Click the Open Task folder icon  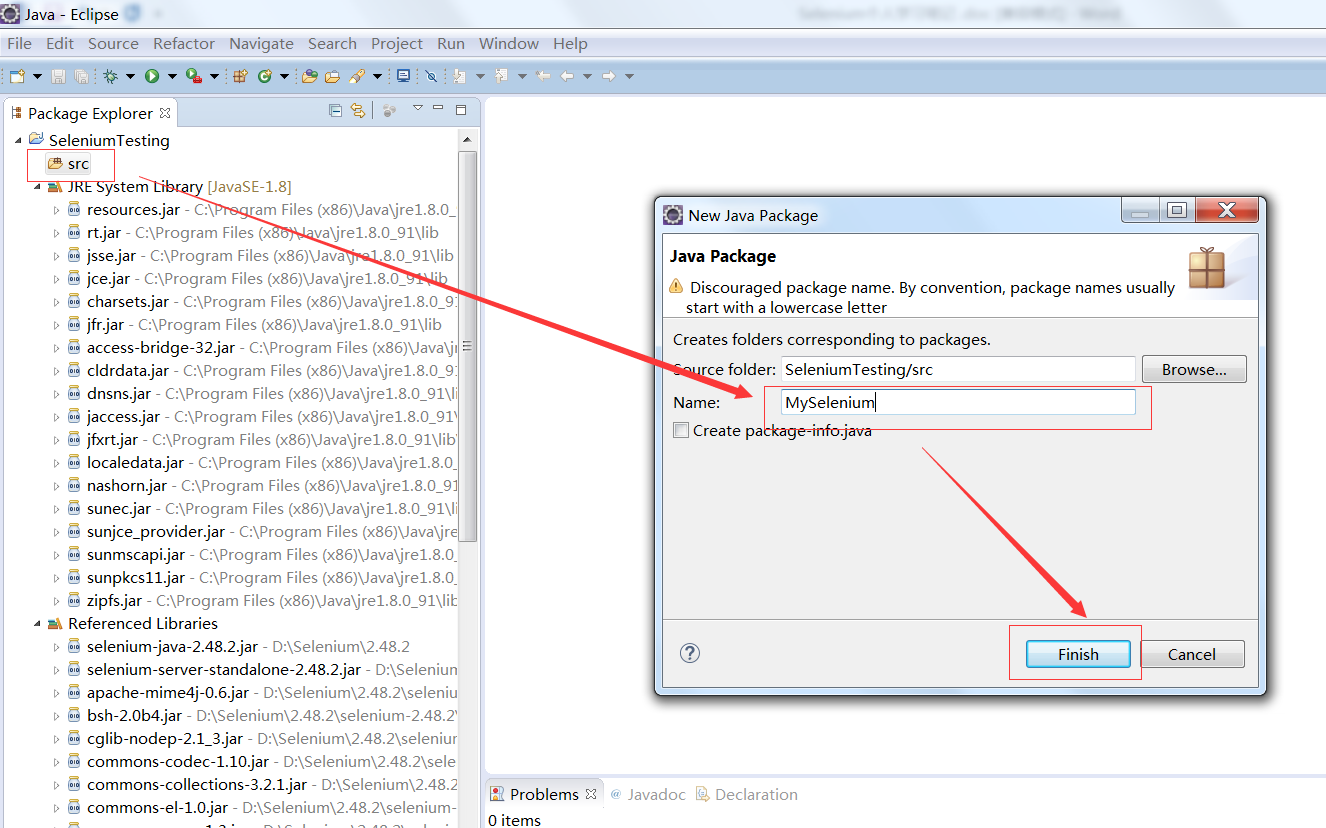pos(332,76)
